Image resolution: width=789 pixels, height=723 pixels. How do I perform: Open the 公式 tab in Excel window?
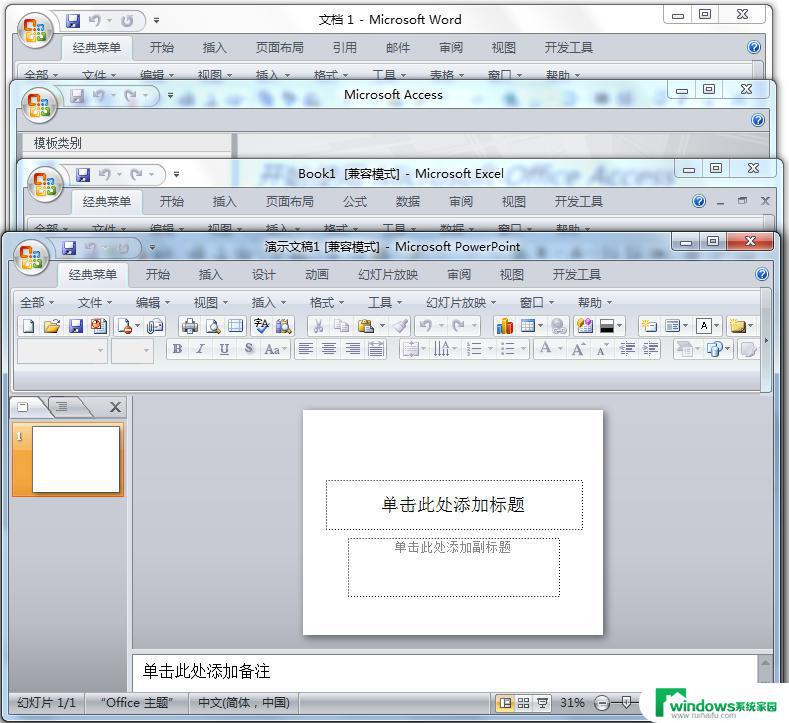[x=355, y=202]
